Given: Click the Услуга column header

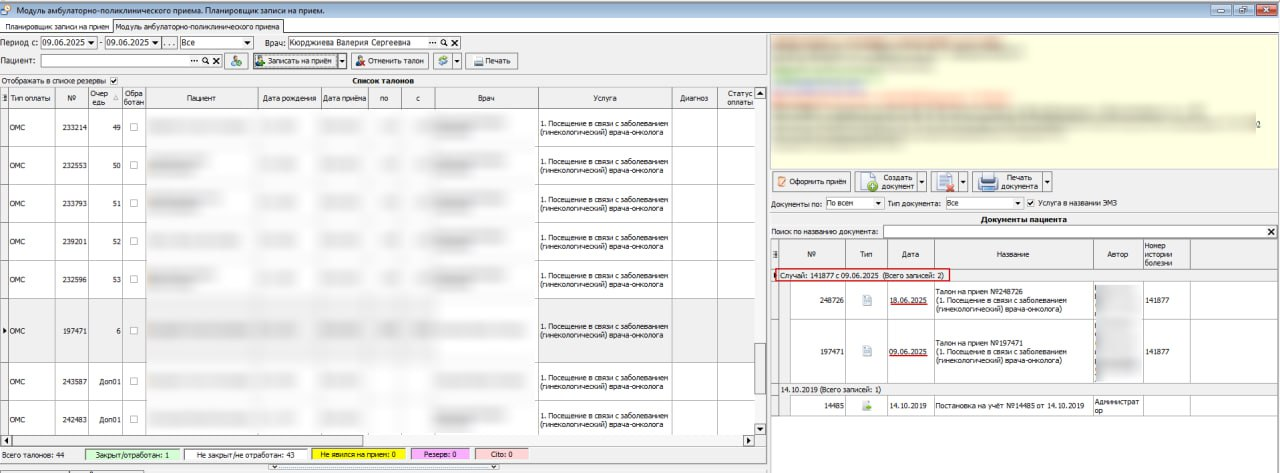Looking at the screenshot, I should pyautogui.click(x=604, y=98).
